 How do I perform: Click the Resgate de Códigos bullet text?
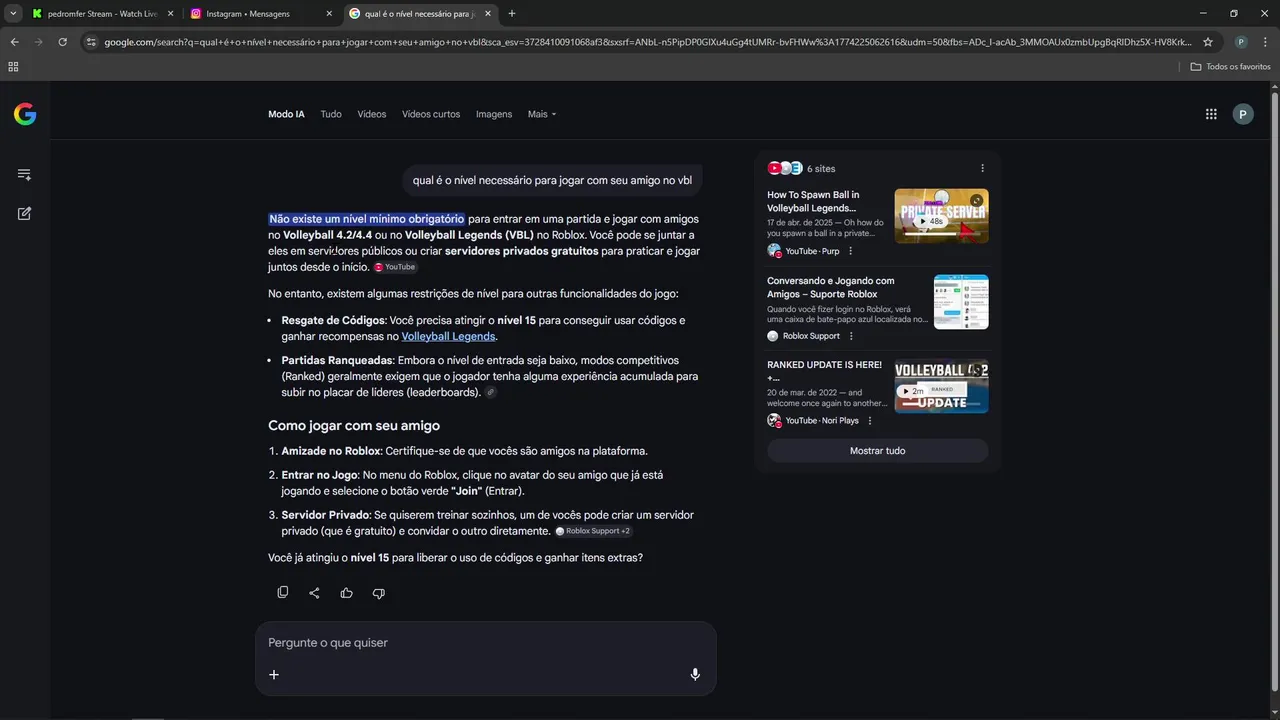click(x=483, y=328)
